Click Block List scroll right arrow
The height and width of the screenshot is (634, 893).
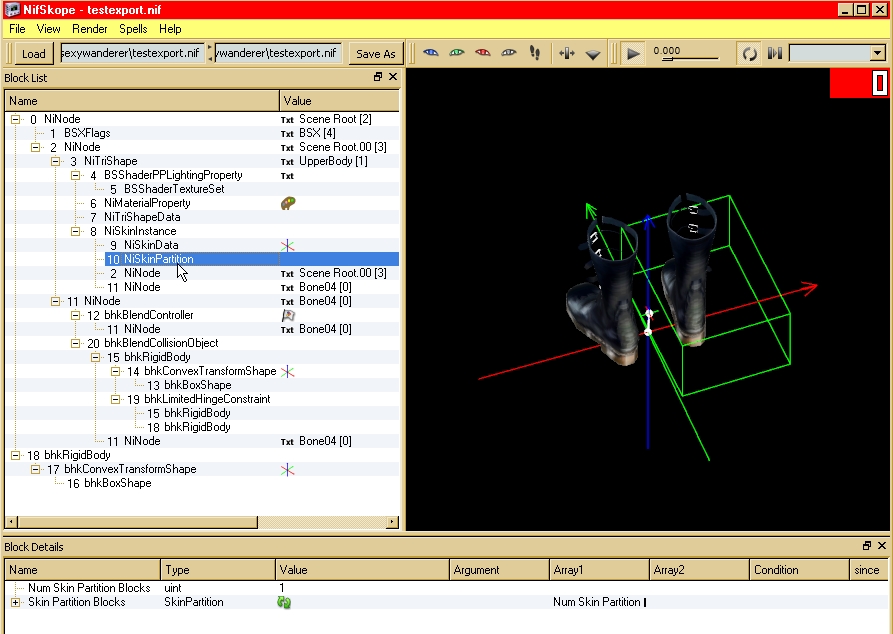[x=392, y=522]
